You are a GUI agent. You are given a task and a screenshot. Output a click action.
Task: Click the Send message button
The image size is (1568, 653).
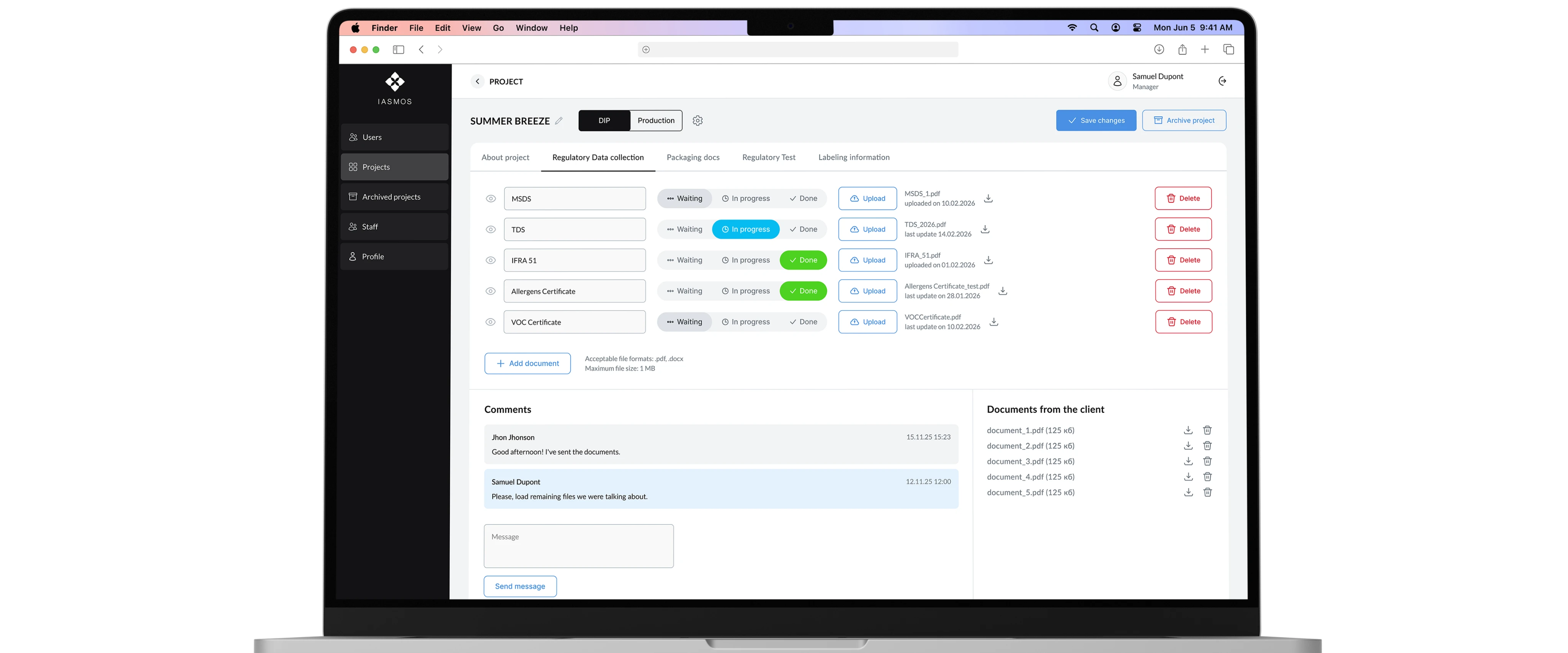(x=520, y=586)
